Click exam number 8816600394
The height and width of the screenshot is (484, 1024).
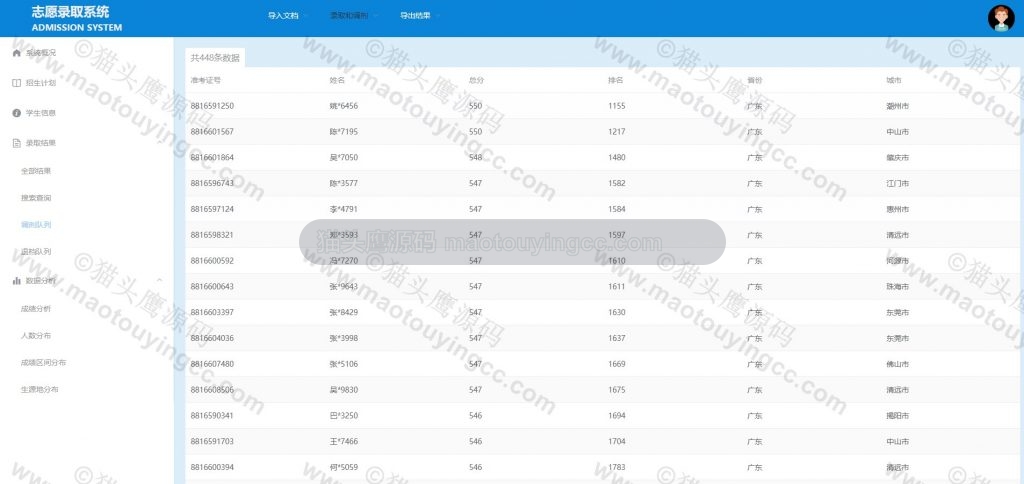coord(212,467)
